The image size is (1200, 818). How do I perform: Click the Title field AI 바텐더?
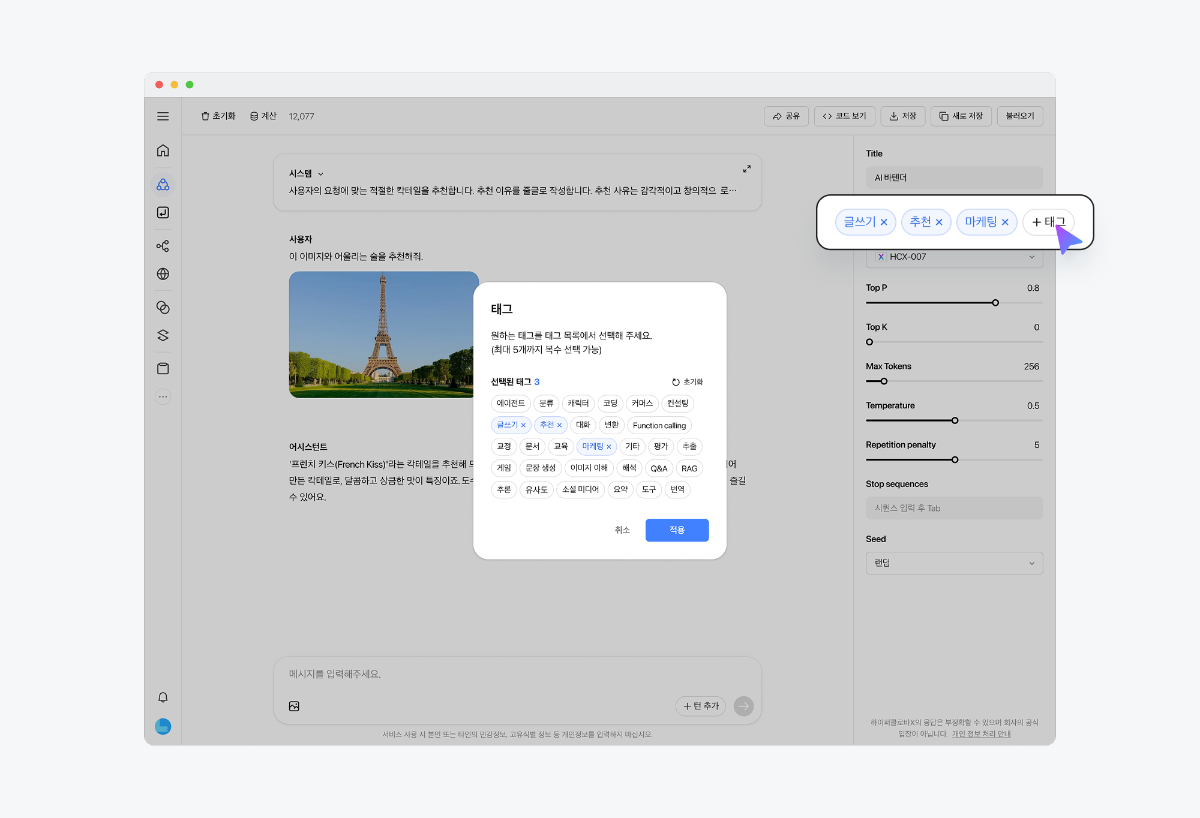click(954, 177)
